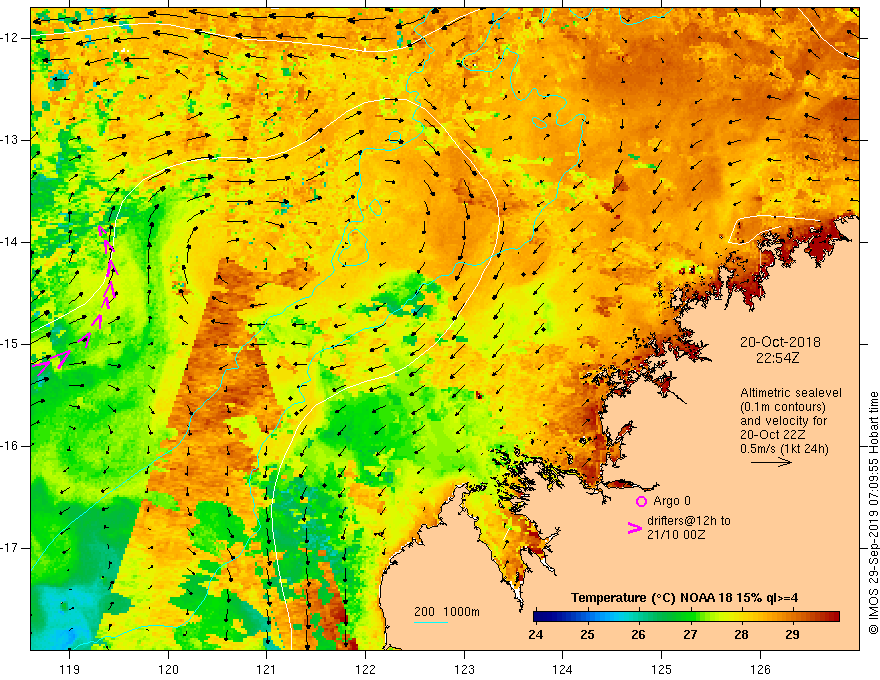The height and width of the screenshot is (680, 880).
Task: Click the '-17' latitude axis label
Action: pos(11,548)
